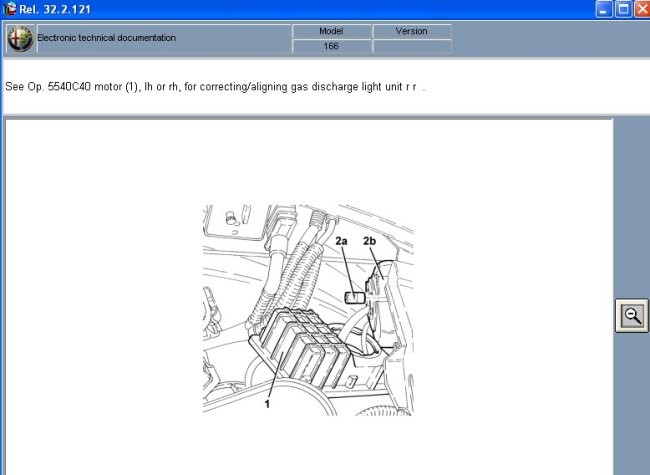
Task: Click the zoom out magnifier button
Action: pyautogui.click(x=631, y=315)
